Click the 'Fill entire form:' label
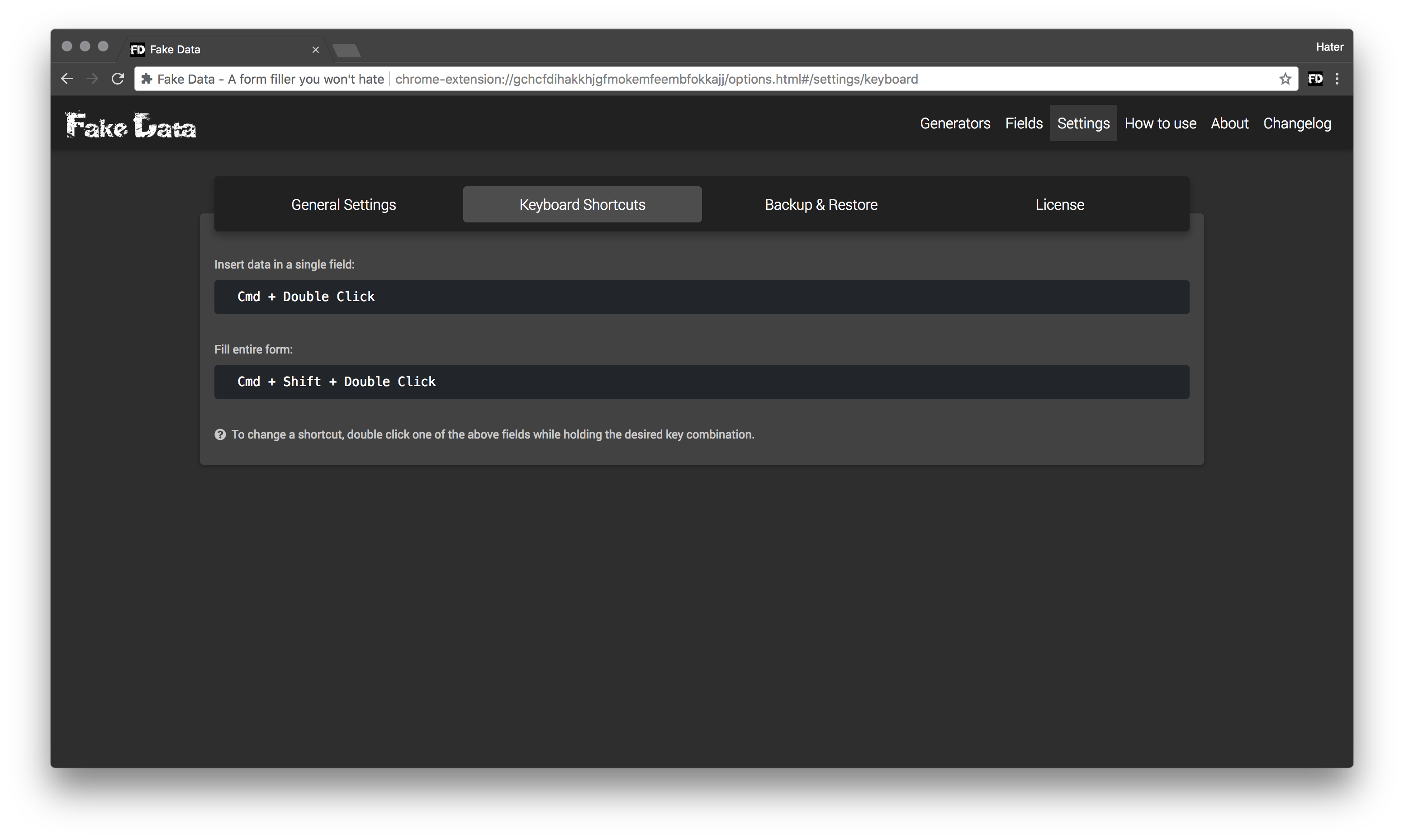The image size is (1404, 840). coord(253,349)
